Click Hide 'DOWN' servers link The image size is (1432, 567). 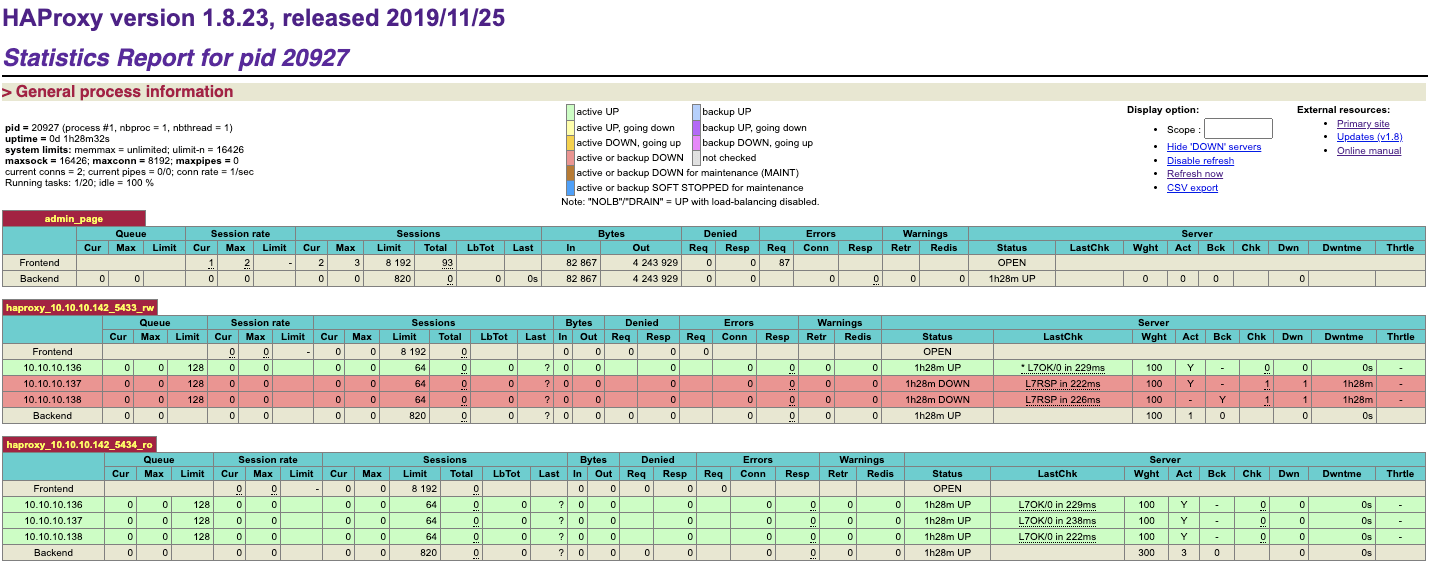pyautogui.click(x=1214, y=147)
